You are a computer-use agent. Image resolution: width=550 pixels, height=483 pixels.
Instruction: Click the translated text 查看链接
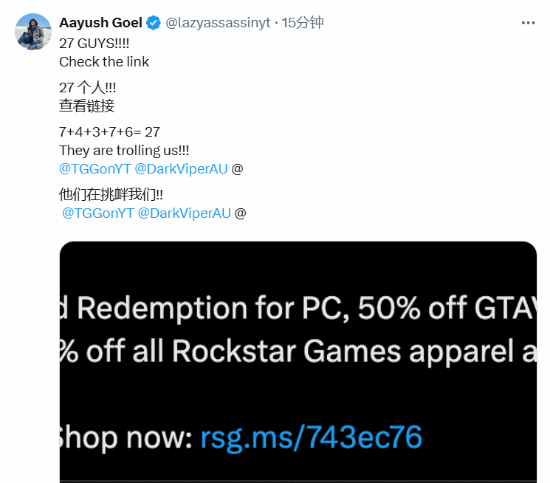point(87,106)
